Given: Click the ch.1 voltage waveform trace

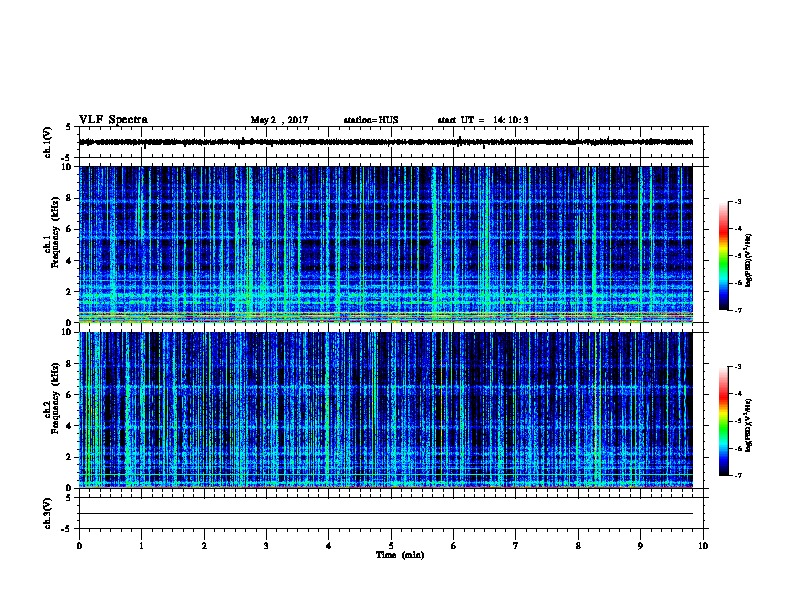Looking at the screenshot, I should [386, 142].
